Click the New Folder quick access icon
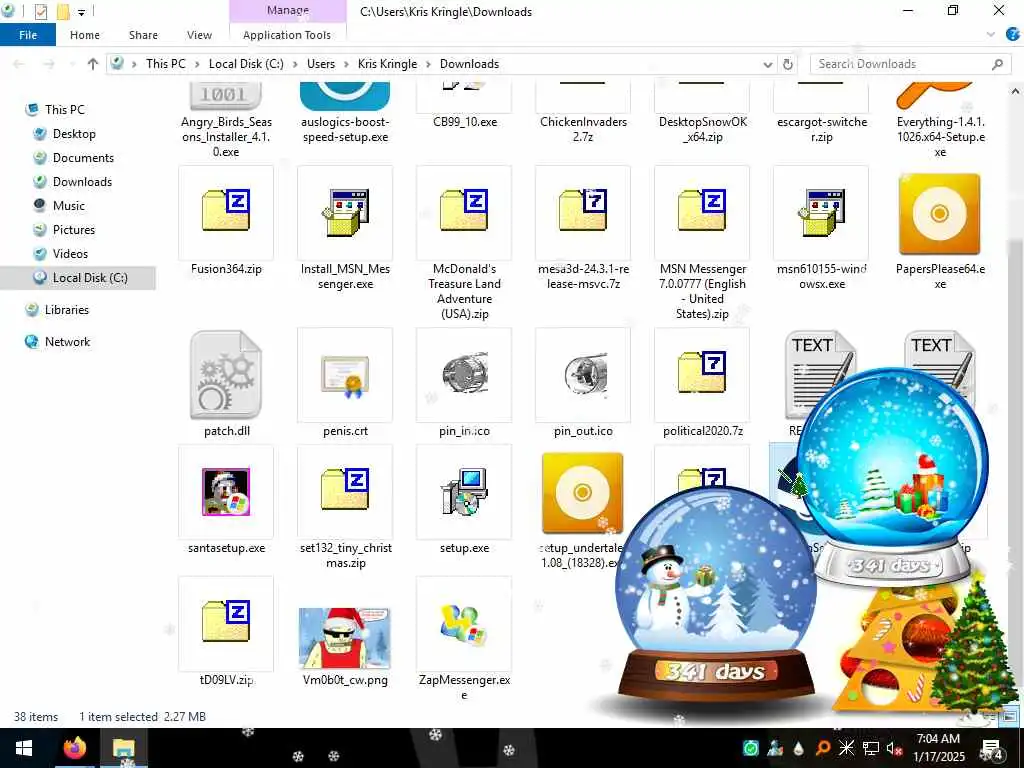The height and width of the screenshot is (768, 1024). [x=63, y=11]
